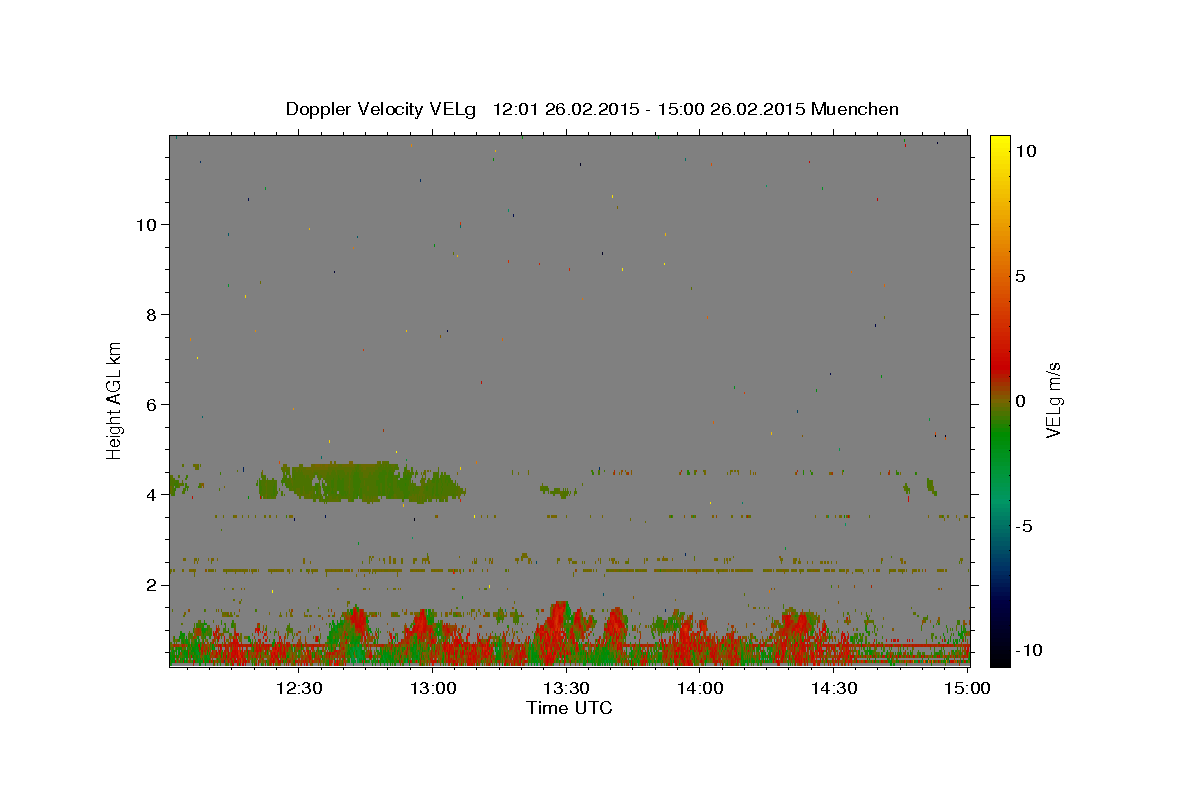The width and height of the screenshot is (1200, 800).
Task: Click the colorbar value 5 label
Action: coord(1020,276)
